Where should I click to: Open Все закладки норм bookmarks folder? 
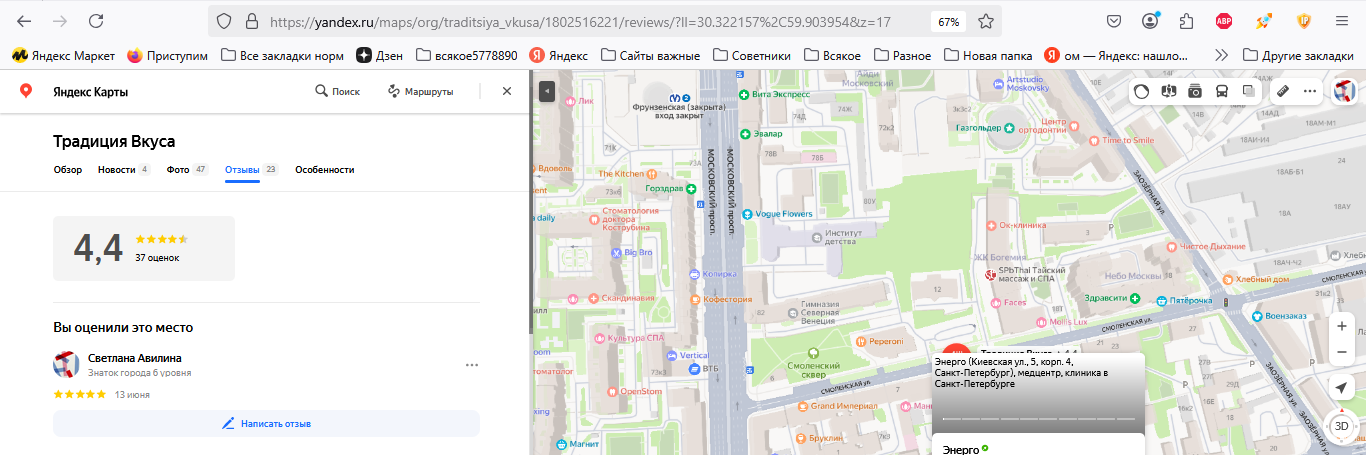point(282,56)
